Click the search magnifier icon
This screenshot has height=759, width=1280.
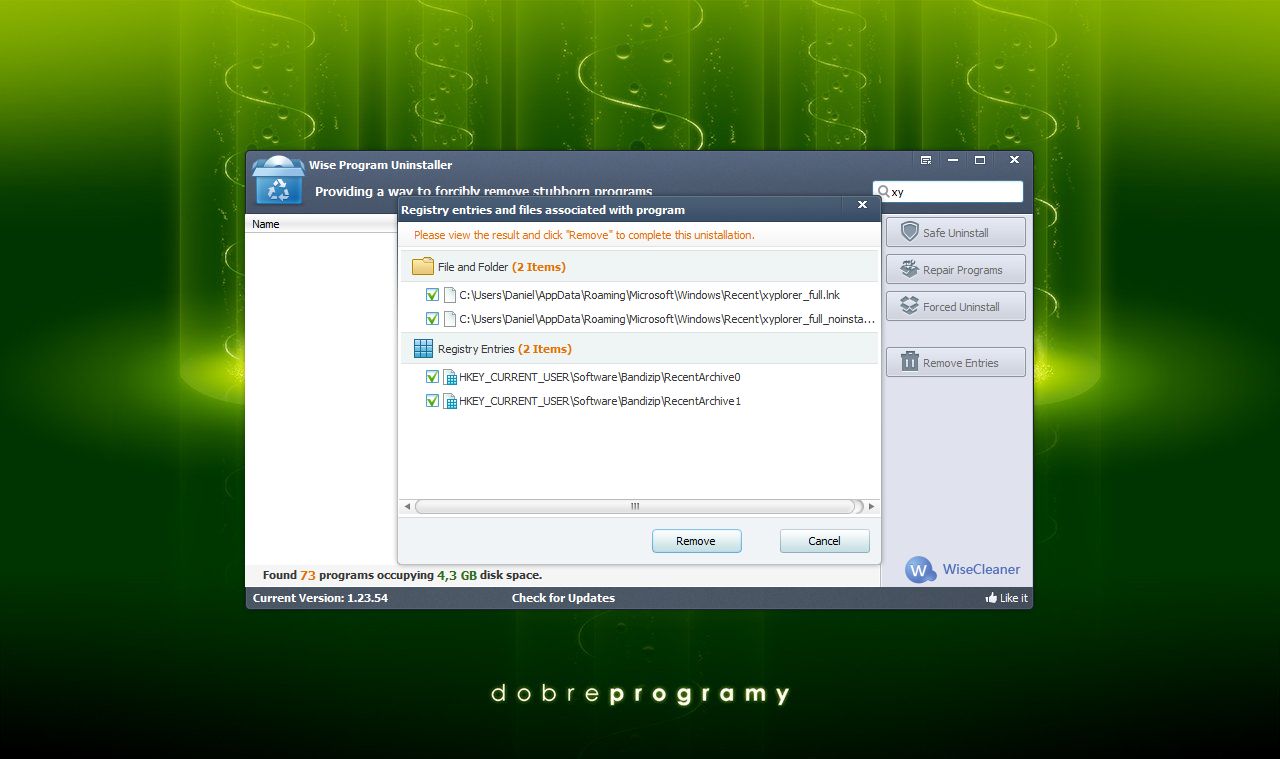[883, 191]
